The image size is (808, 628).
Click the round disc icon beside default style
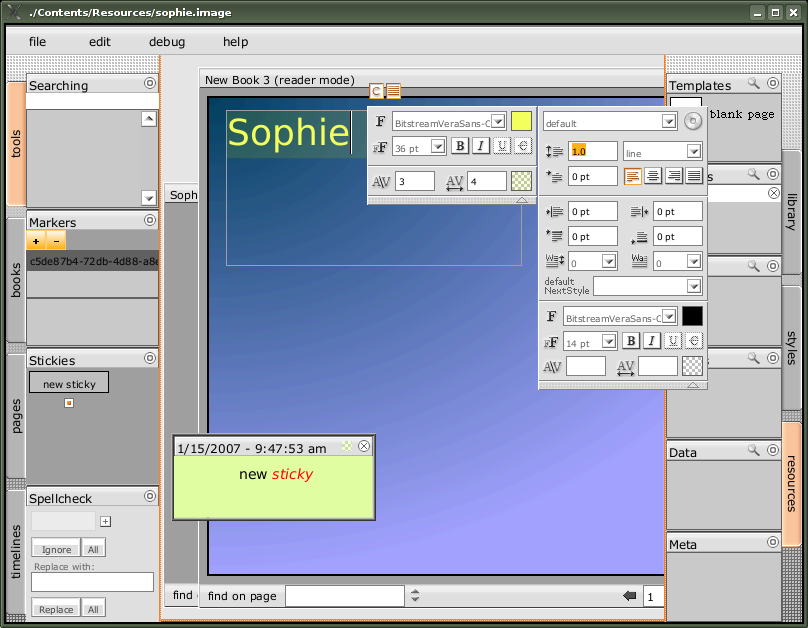click(693, 122)
